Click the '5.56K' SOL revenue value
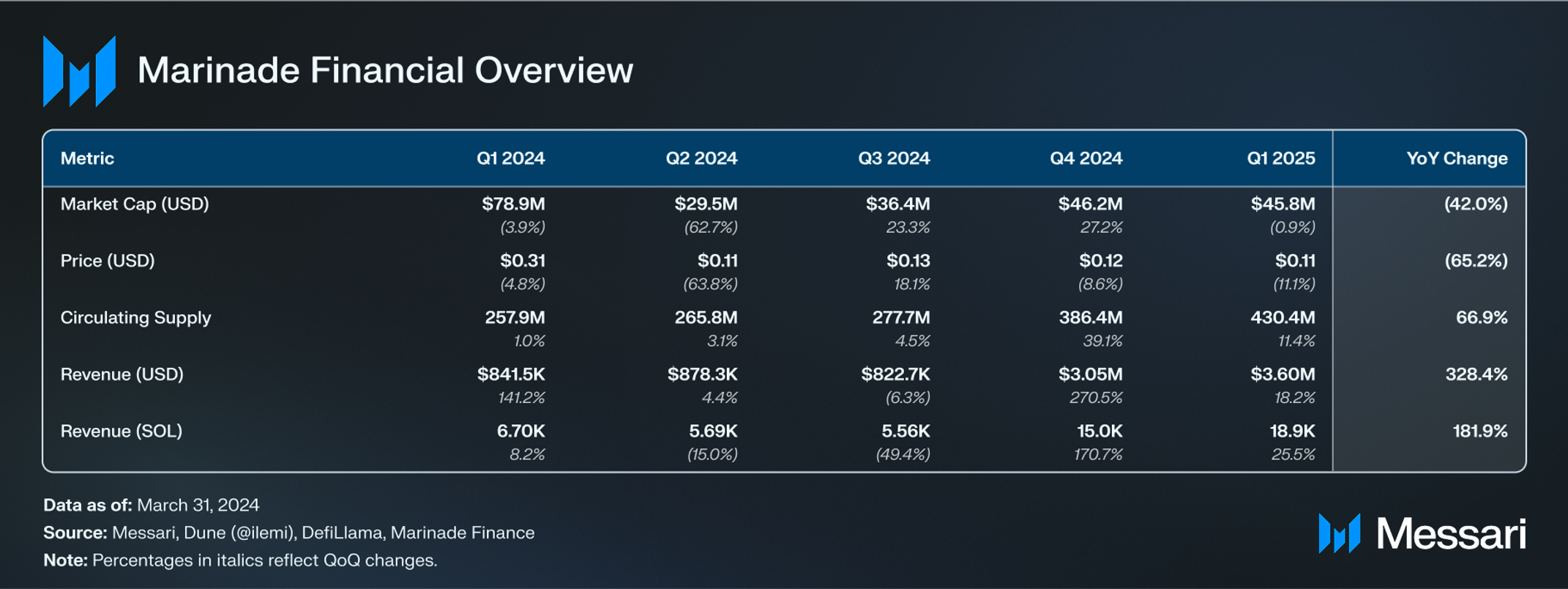The image size is (1568, 589). coord(906,431)
